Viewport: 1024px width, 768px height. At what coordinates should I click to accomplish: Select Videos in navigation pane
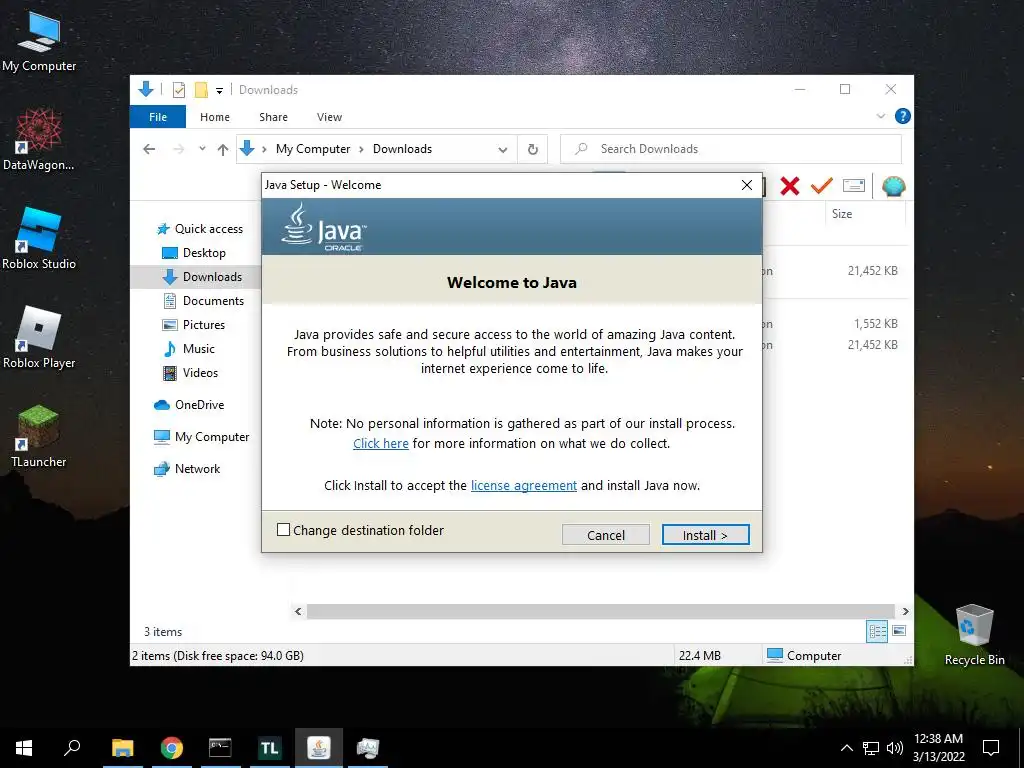[x=191, y=373]
